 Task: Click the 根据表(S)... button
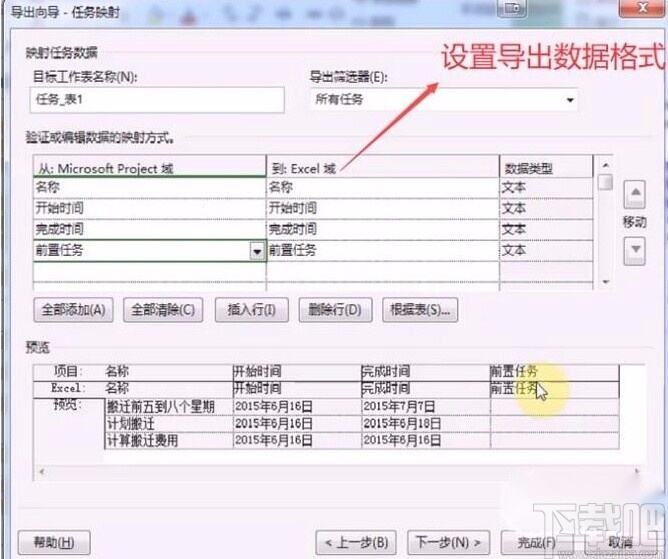[x=420, y=310]
